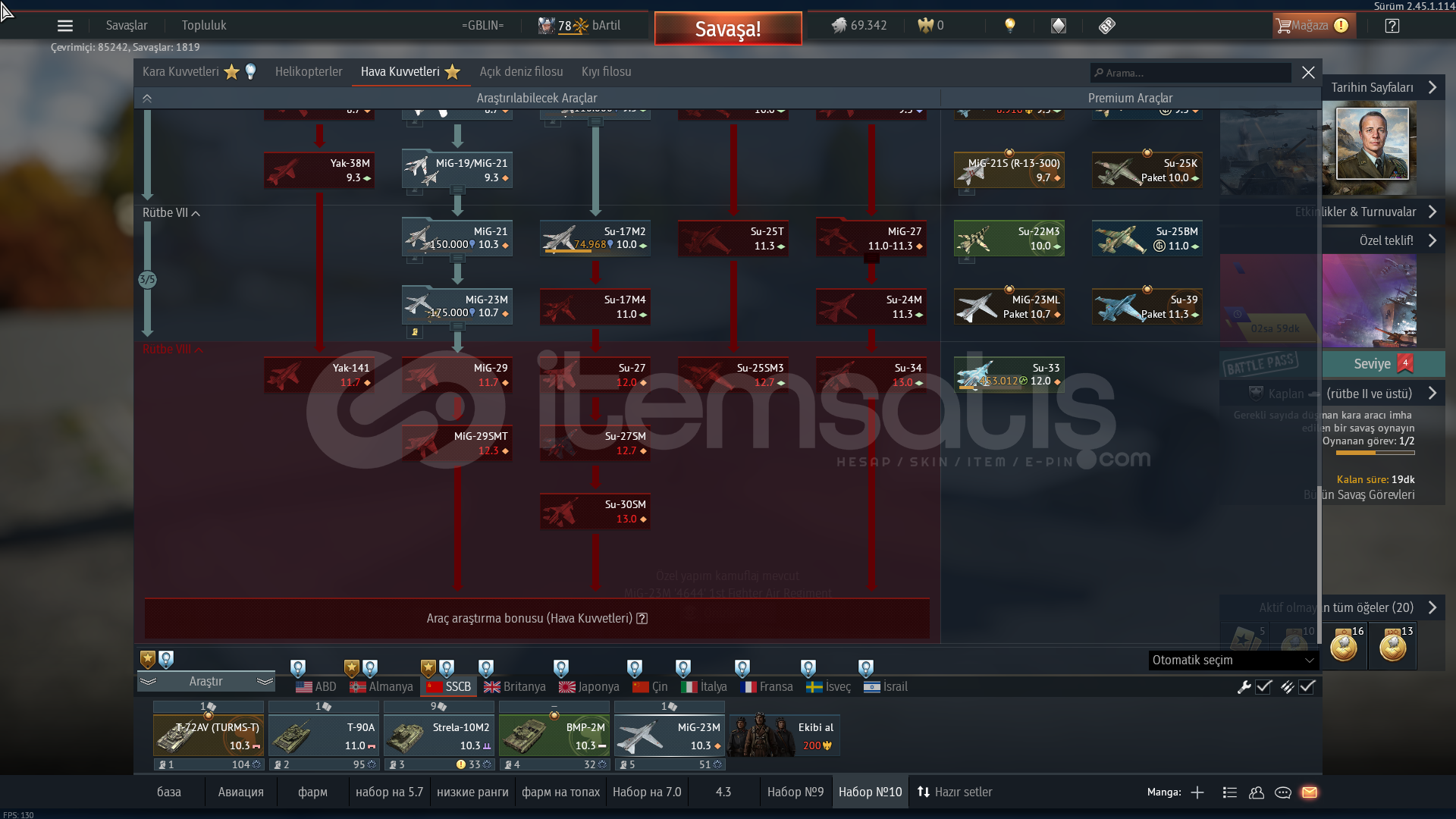Open the squad members icon
Screen dimensions: 1456x819
(1257, 792)
